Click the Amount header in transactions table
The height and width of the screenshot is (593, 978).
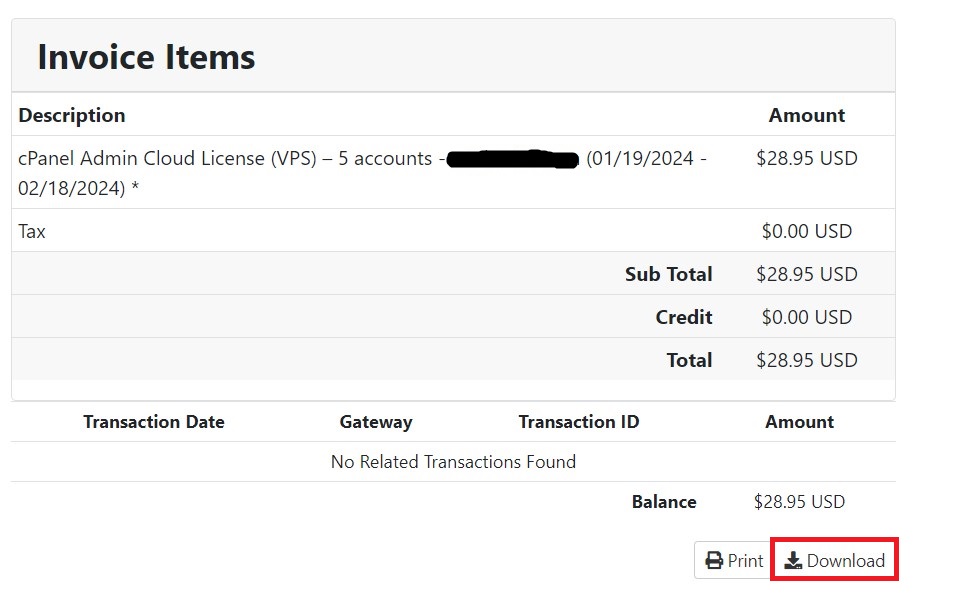point(799,422)
